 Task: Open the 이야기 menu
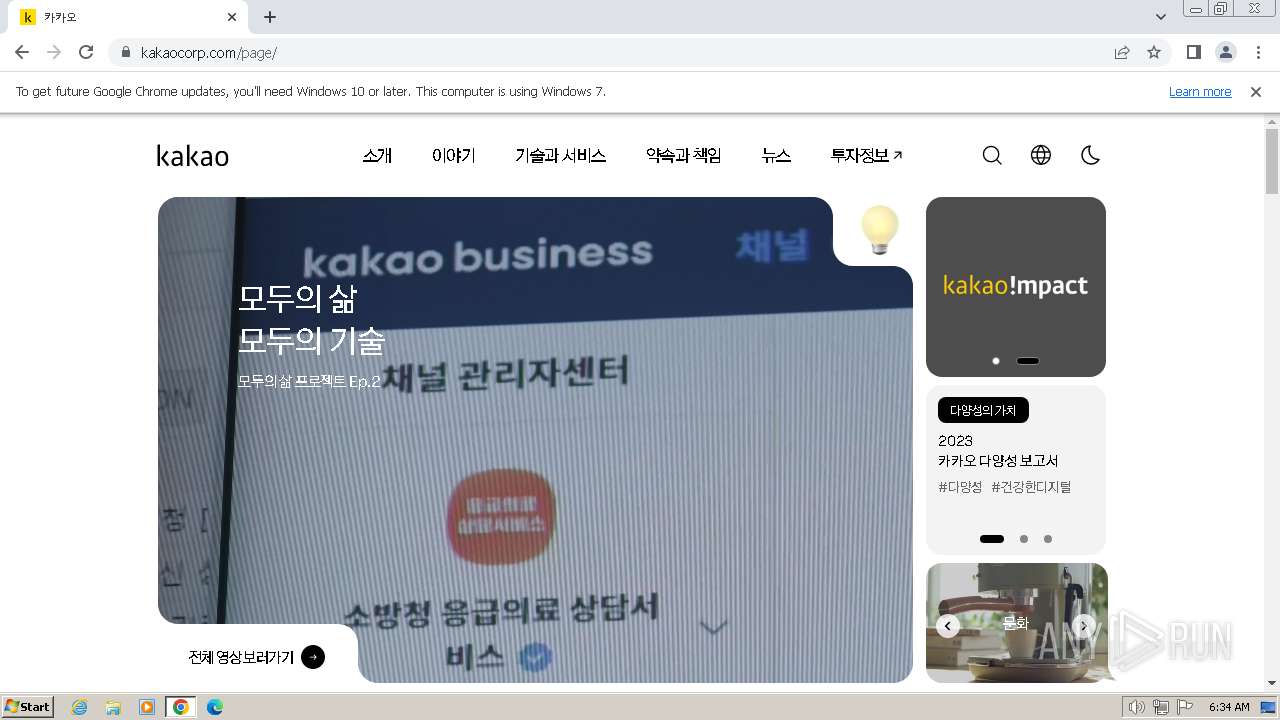click(454, 155)
